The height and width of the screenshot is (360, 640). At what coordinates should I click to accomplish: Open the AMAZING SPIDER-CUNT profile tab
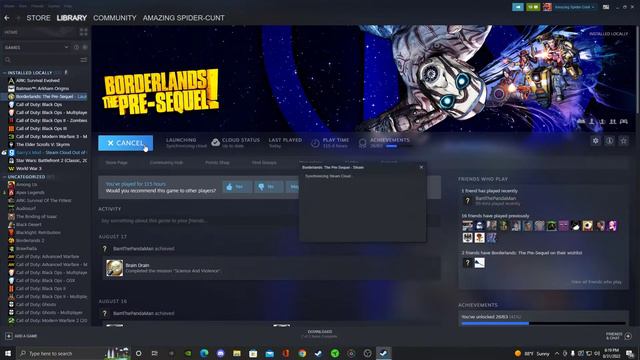(x=184, y=18)
